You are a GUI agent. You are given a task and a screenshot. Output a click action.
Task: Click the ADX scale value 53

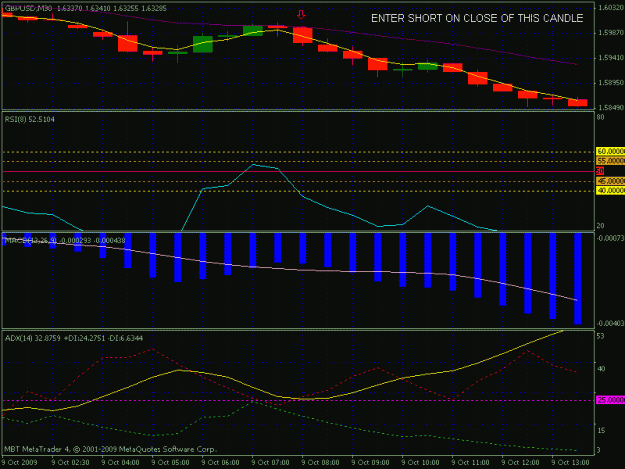click(x=601, y=336)
